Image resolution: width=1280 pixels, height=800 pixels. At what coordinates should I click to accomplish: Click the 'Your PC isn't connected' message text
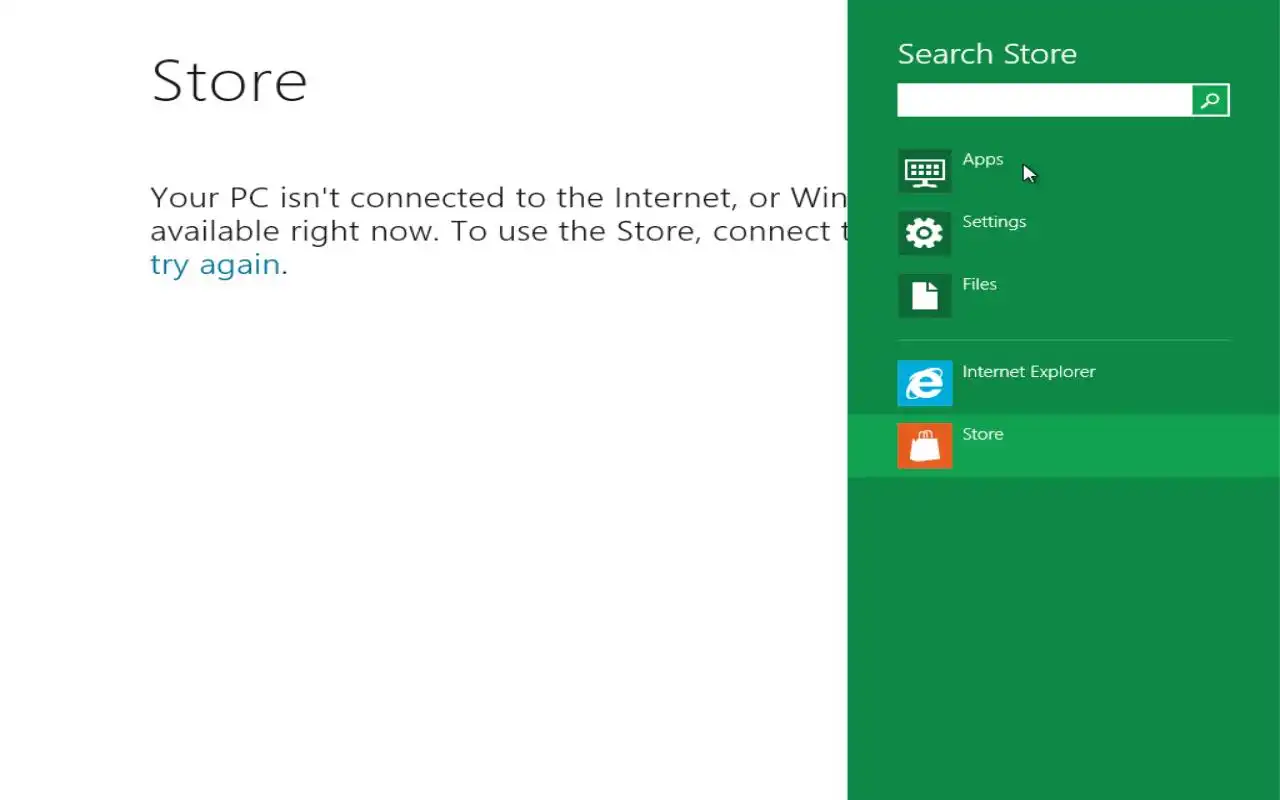498,197
